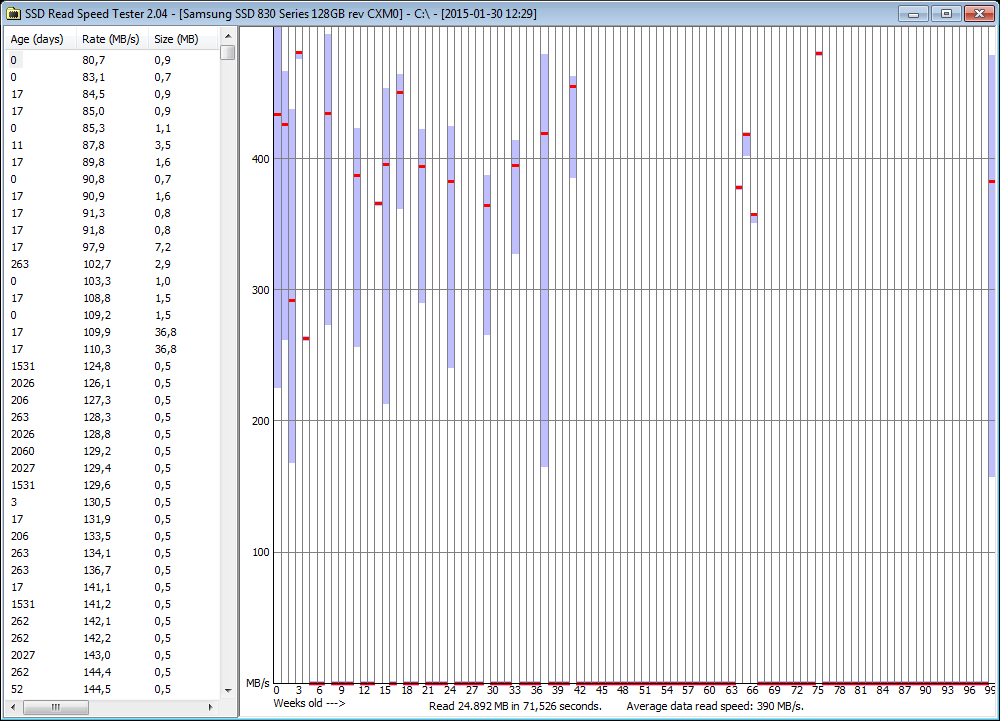Select the row with rate 103,3

(x=112, y=281)
